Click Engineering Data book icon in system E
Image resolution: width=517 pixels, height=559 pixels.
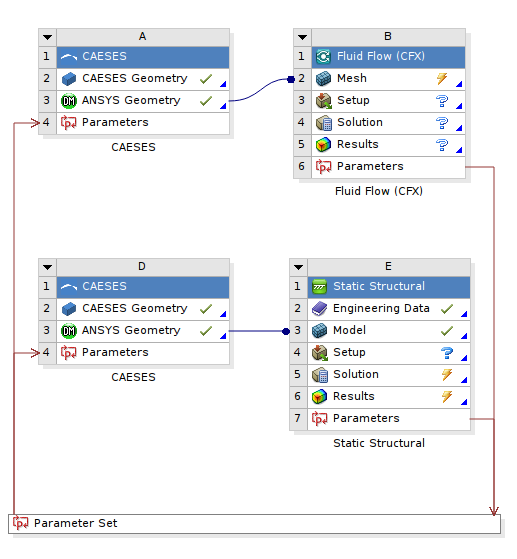click(319, 309)
